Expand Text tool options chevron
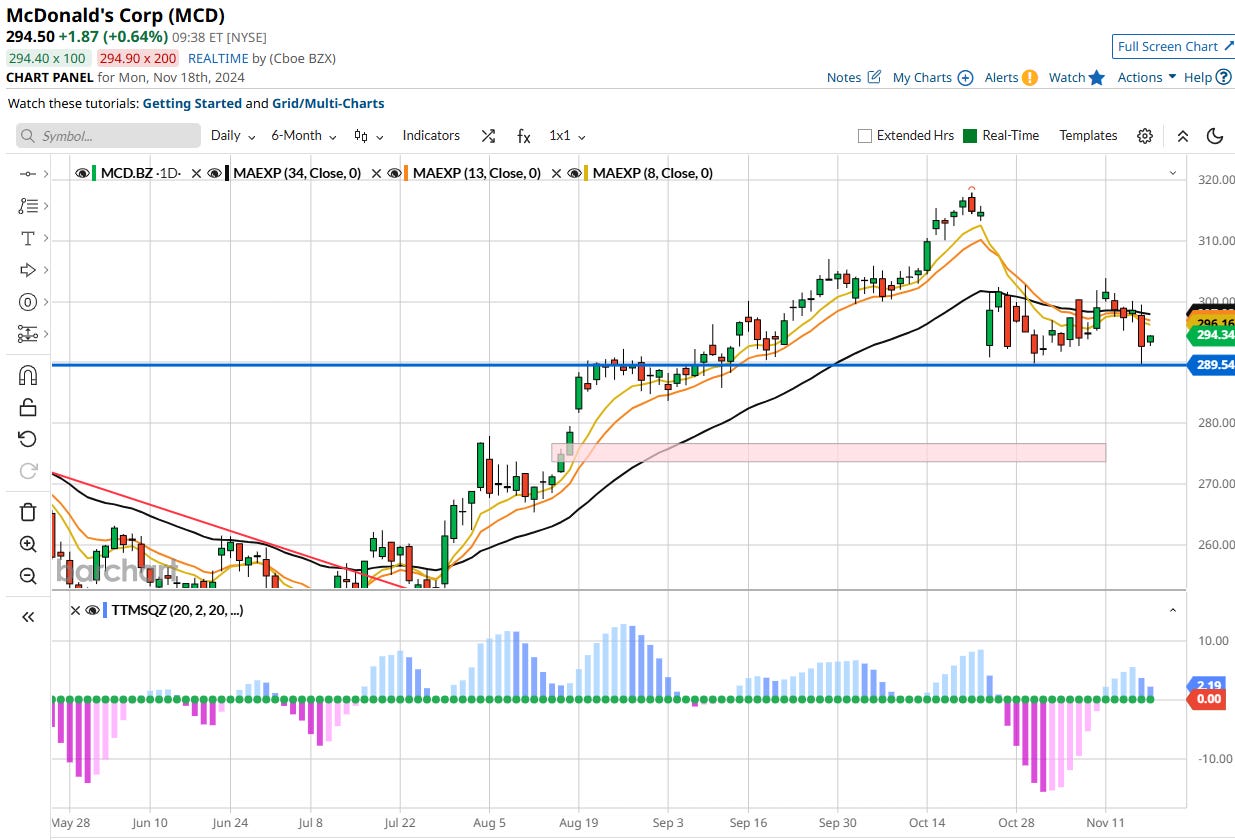The height and width of the screenshot is (840, 1235). 46,238
